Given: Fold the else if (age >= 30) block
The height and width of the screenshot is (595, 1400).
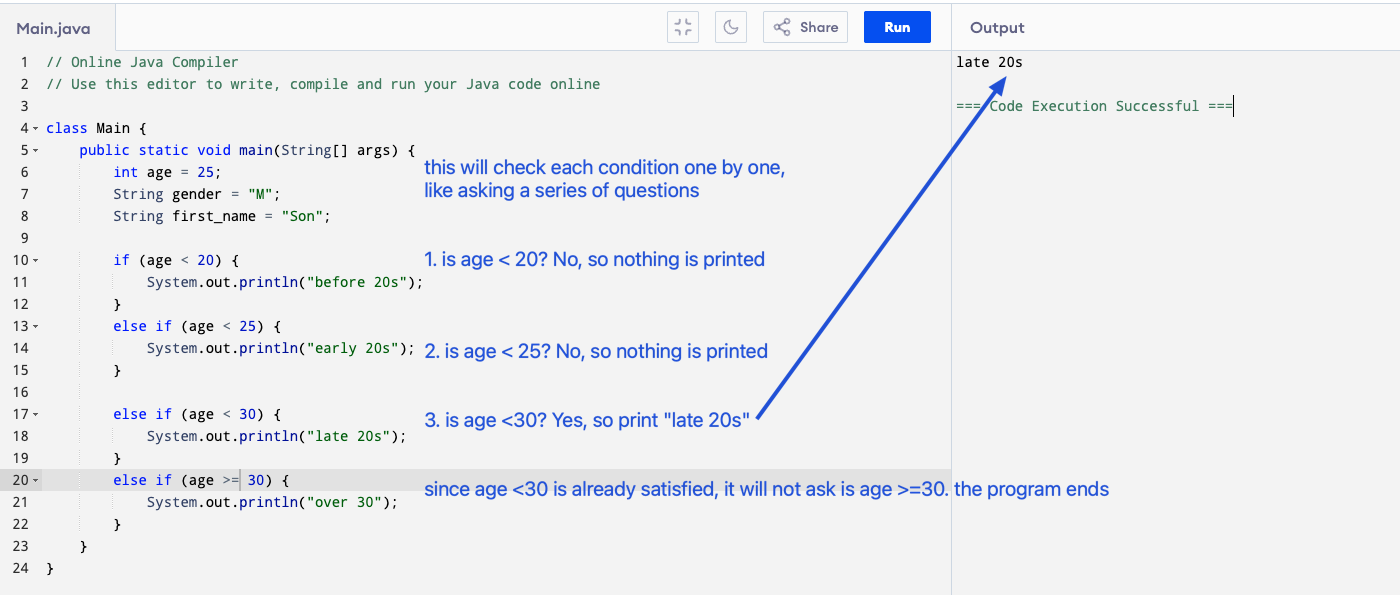Looking at the screenshot, I should [36, 481].
